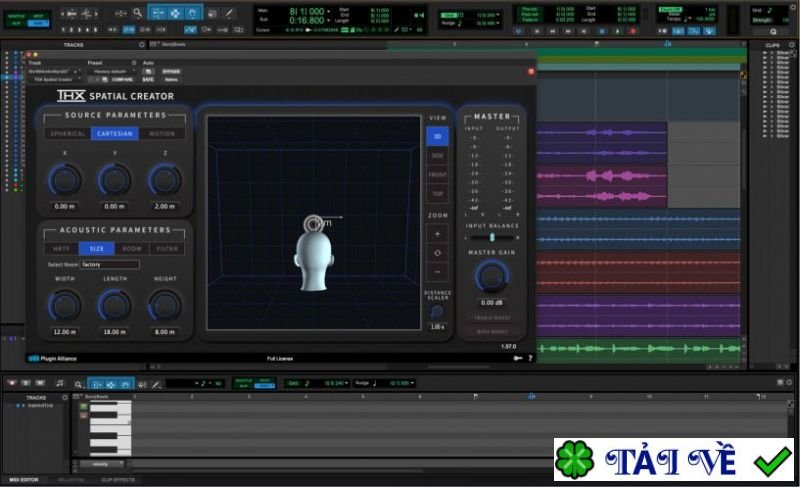The image size is (800, 487).
Task: Toggle automation SAFE button
Action: (x=148, y=79)
